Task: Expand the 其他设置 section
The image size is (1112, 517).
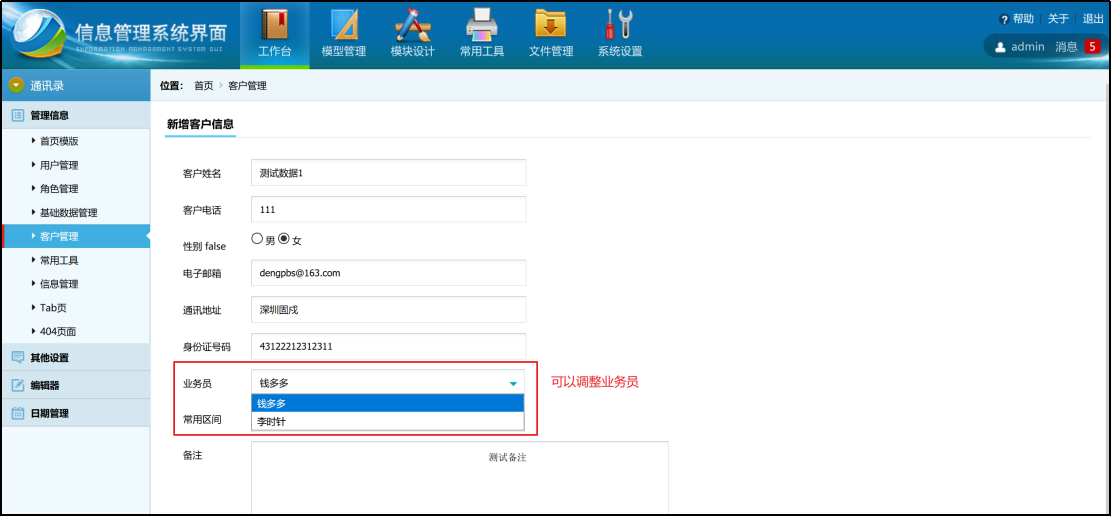Action: 75,357
